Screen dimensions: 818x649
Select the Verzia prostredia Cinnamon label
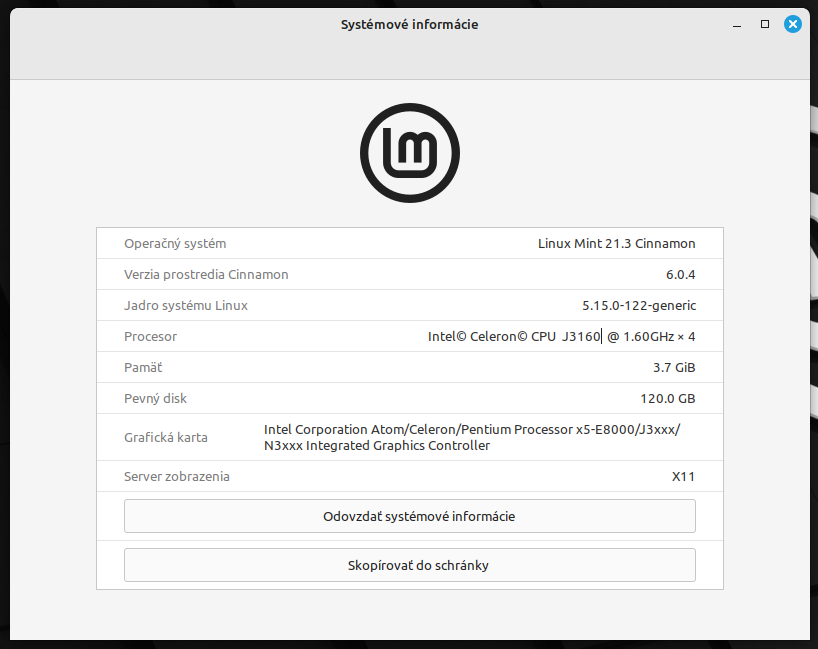tap(206, 274)
